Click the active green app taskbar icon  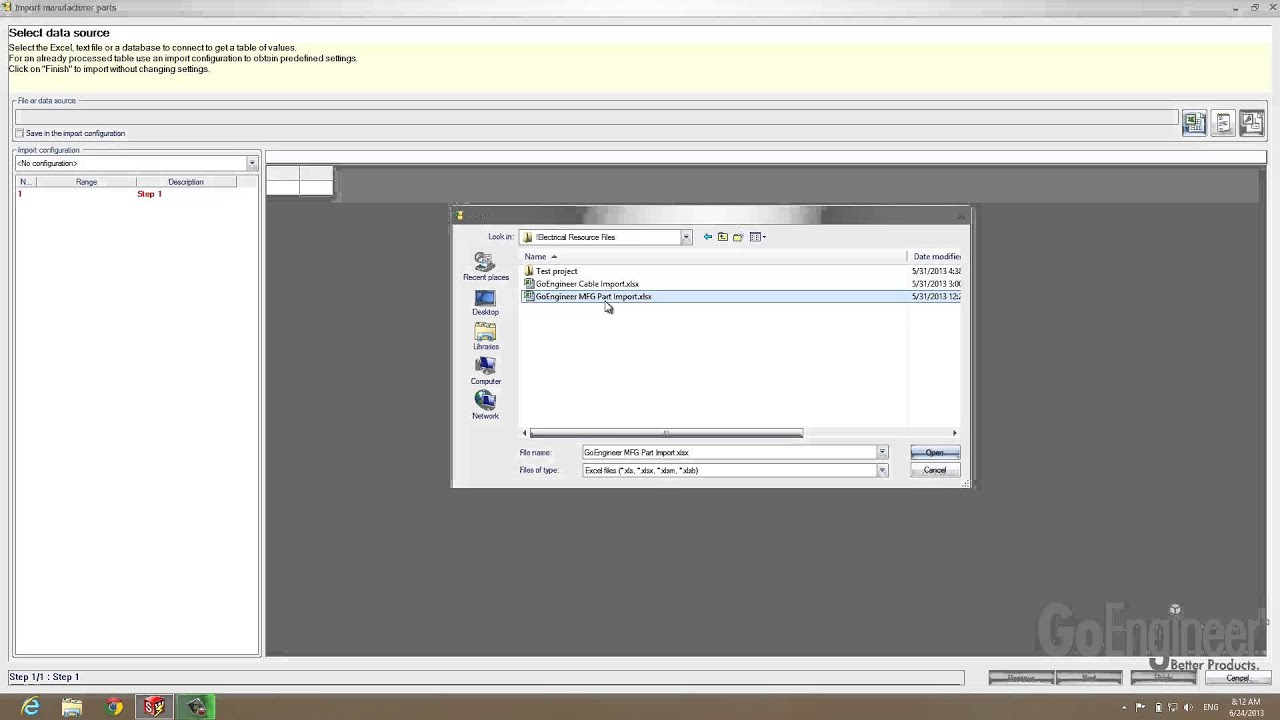pos(196,707)
